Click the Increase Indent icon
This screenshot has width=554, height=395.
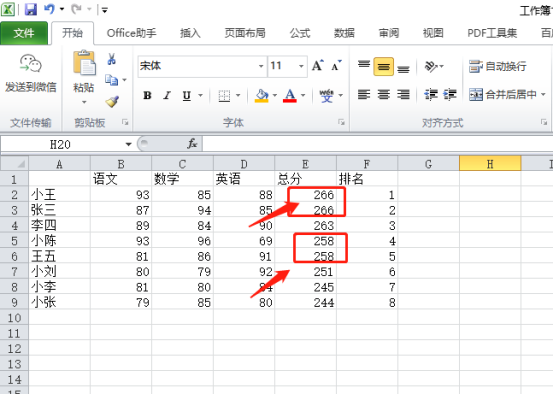(x=450, y=95)
